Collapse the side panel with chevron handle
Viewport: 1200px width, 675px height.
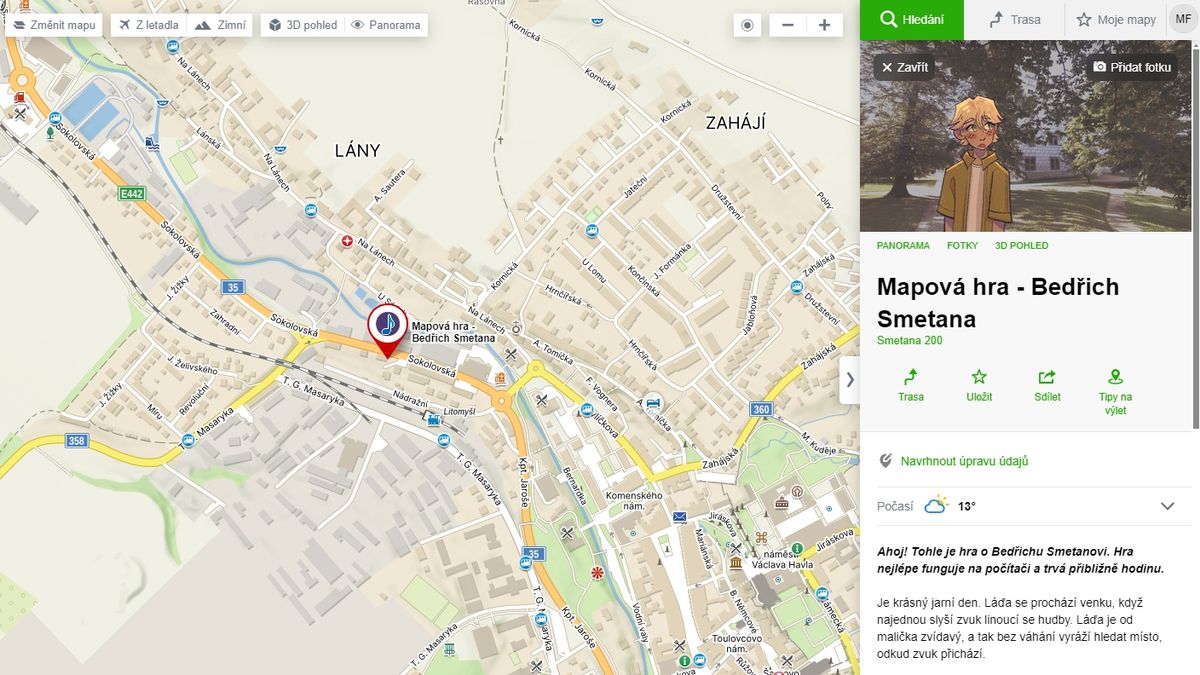coord(850,380)
